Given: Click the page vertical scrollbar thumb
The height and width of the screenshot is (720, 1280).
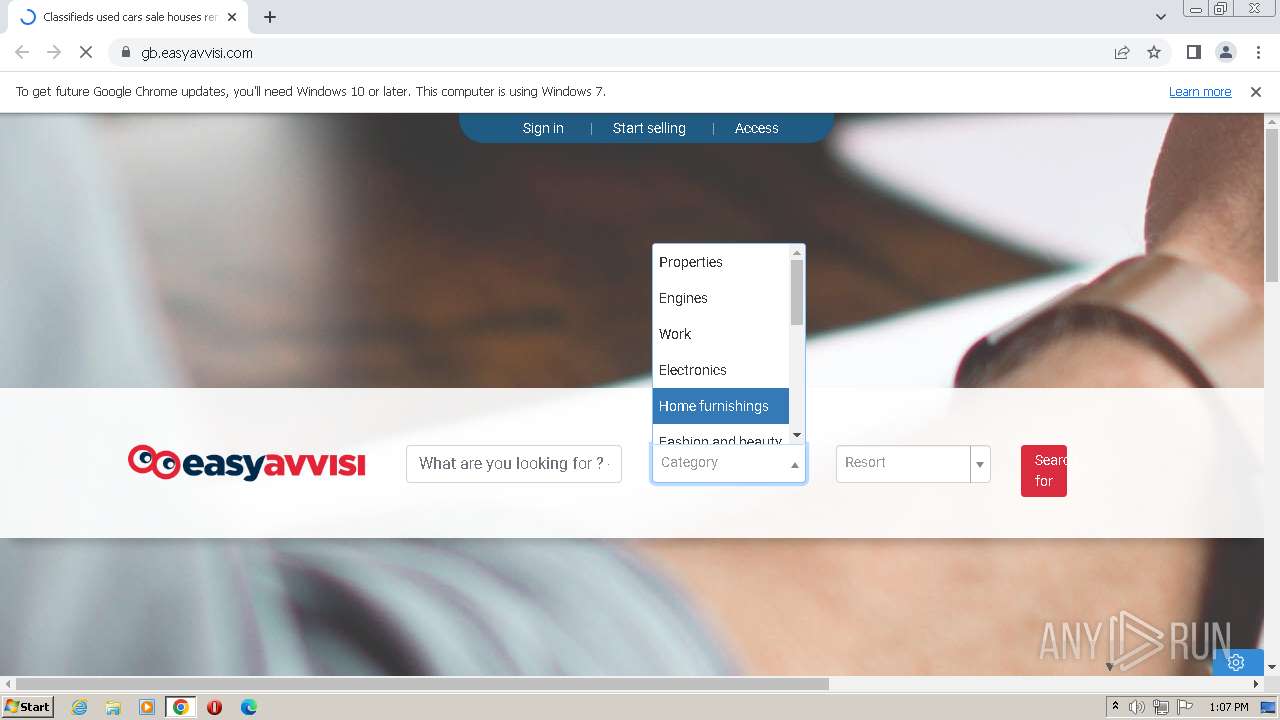Looking at the screenshot, I should (x=1272, y=205).
